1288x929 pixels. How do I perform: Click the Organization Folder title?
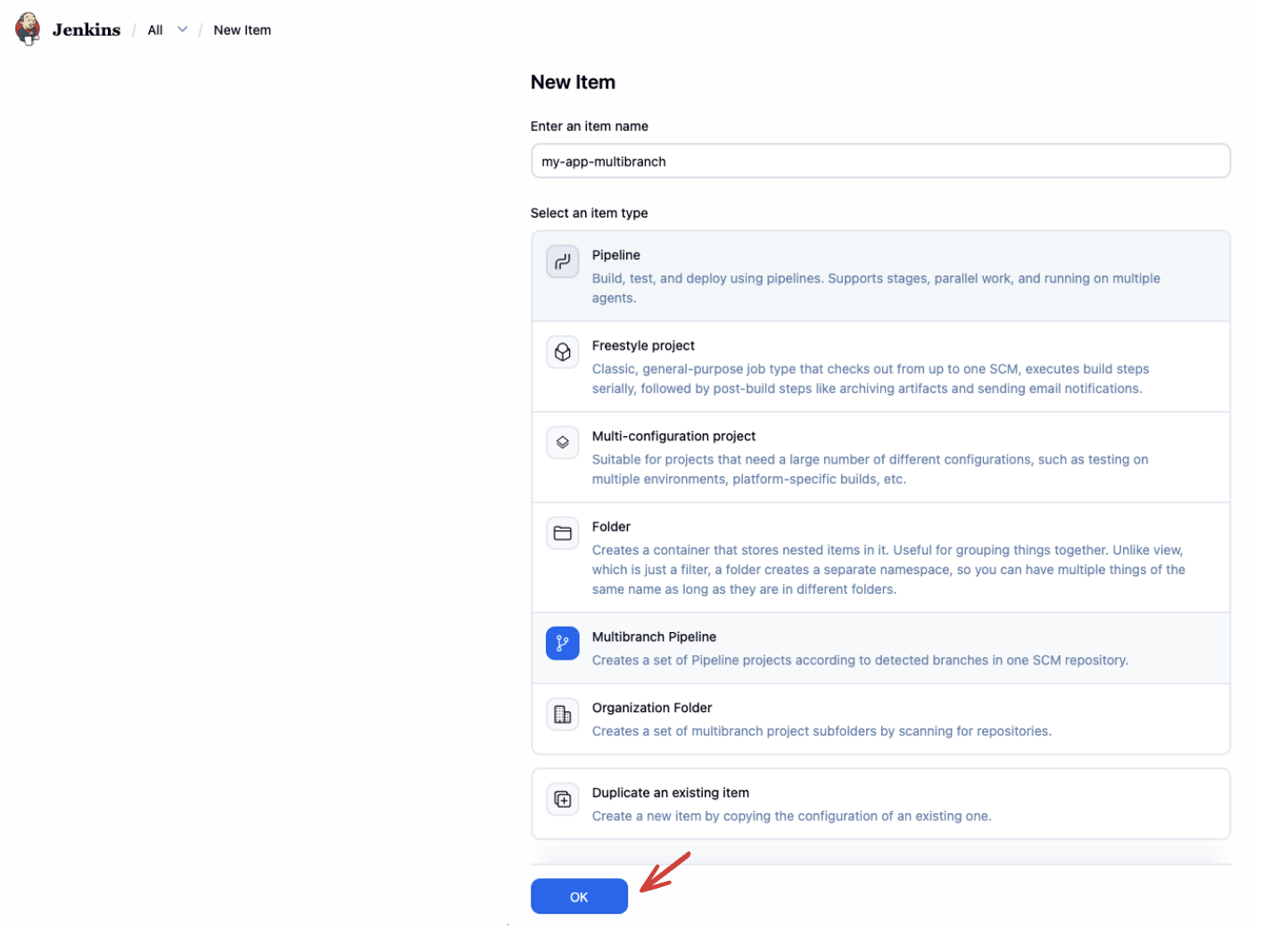point(652,708)
